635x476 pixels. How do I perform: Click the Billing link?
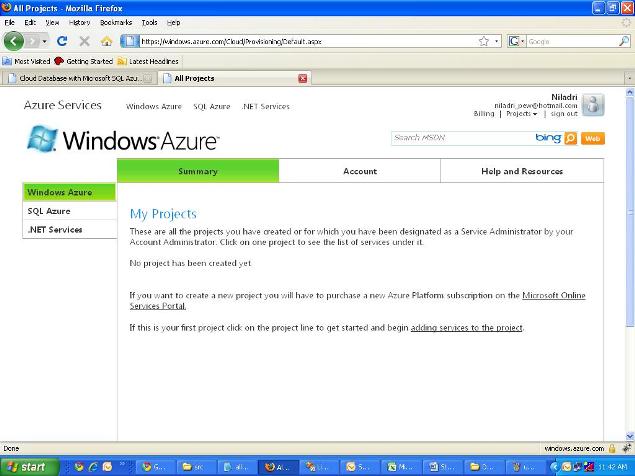pos(484,114)
